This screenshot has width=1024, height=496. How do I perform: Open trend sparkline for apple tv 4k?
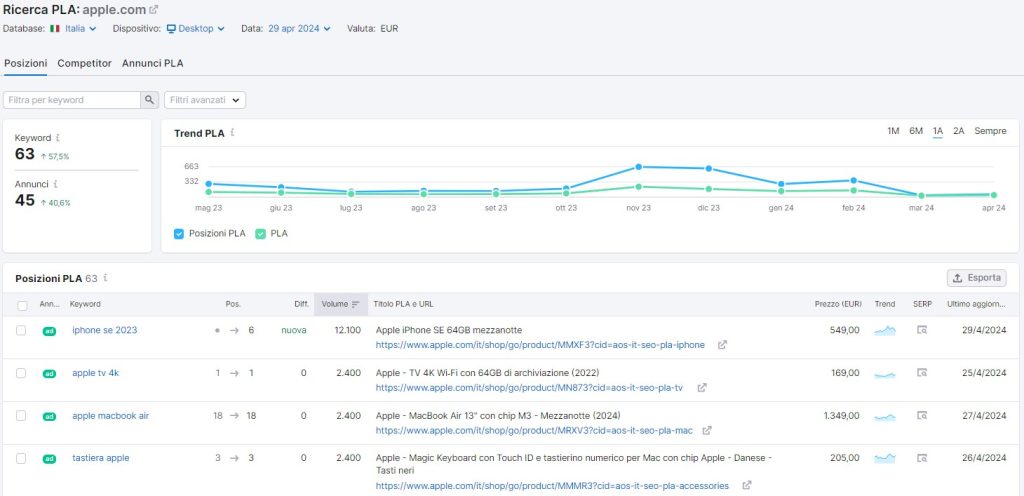[x=885, y=374]
